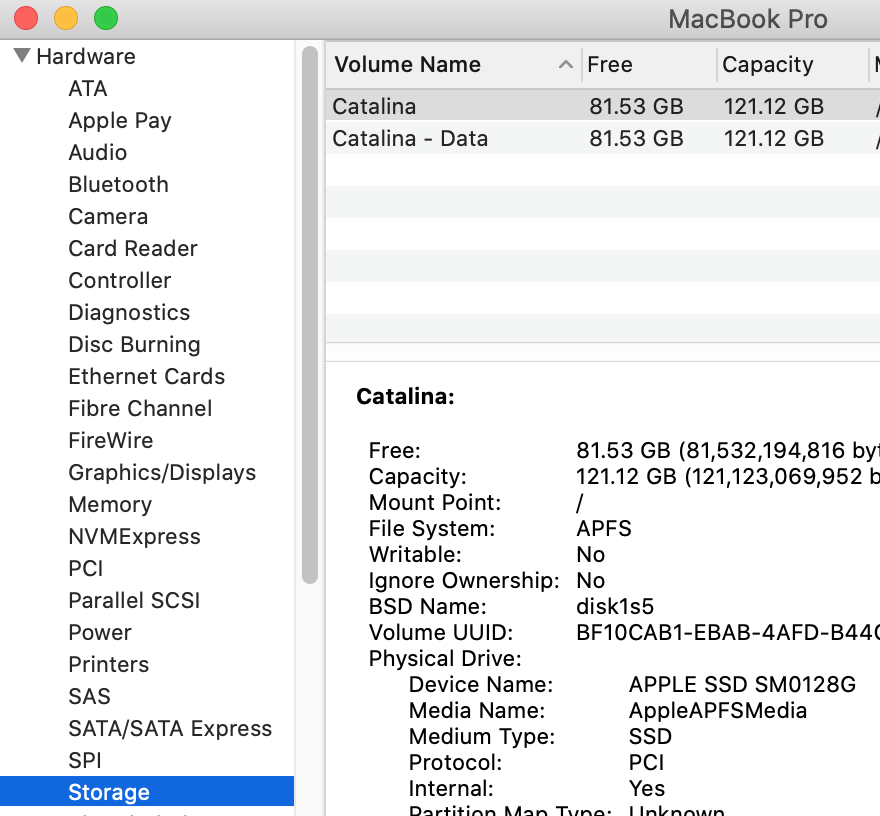
Task: Select the highlighted Storage item
Action: pyautogui.click(x=147, y=792)
